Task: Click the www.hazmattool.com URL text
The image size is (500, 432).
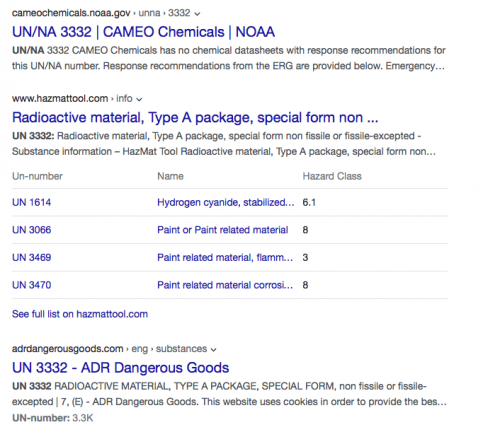Action: (x=60, y=99)
